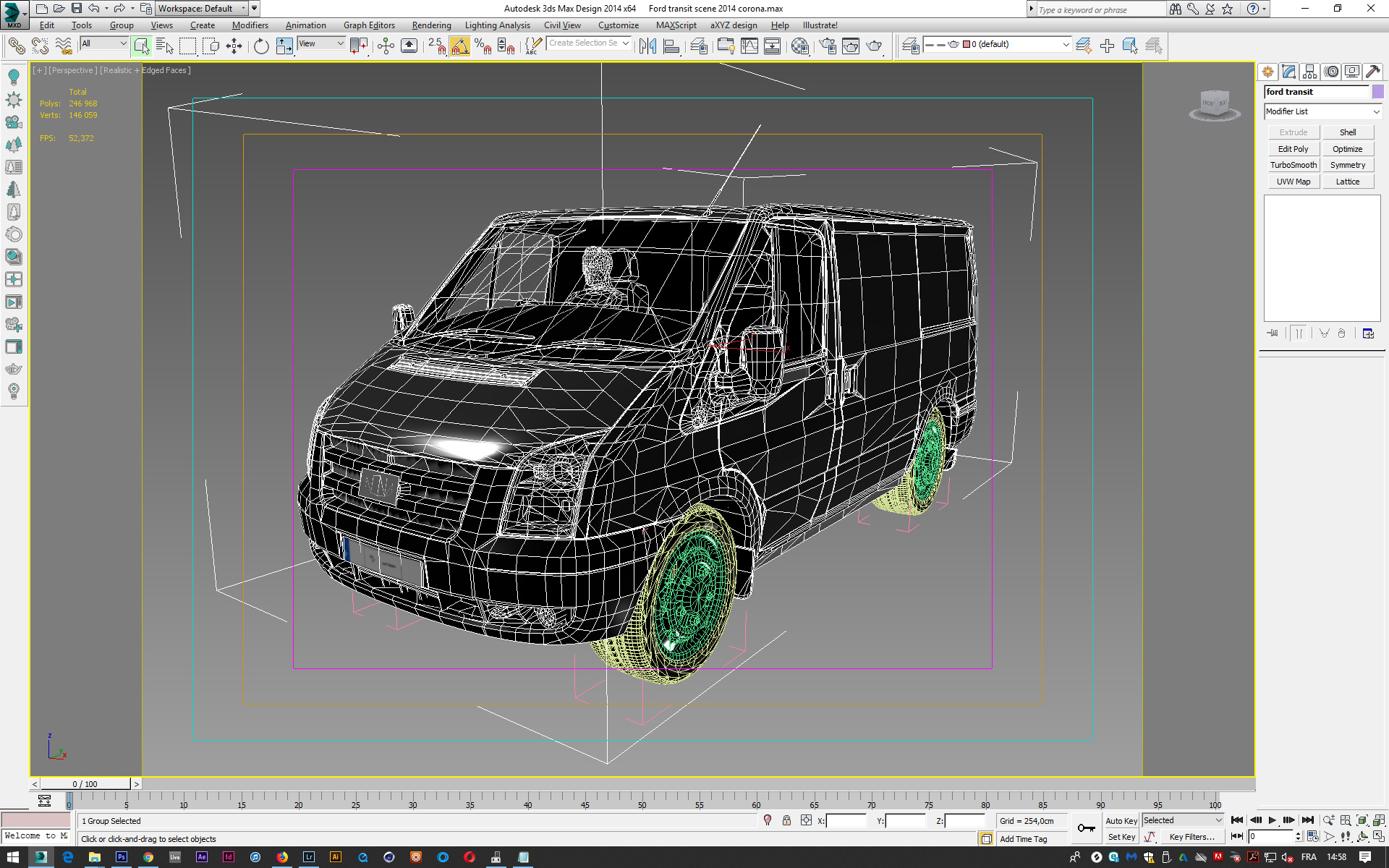Open the Civil View menu
This screenshot has height=868, width=1389.
click(x=562, y=25)
